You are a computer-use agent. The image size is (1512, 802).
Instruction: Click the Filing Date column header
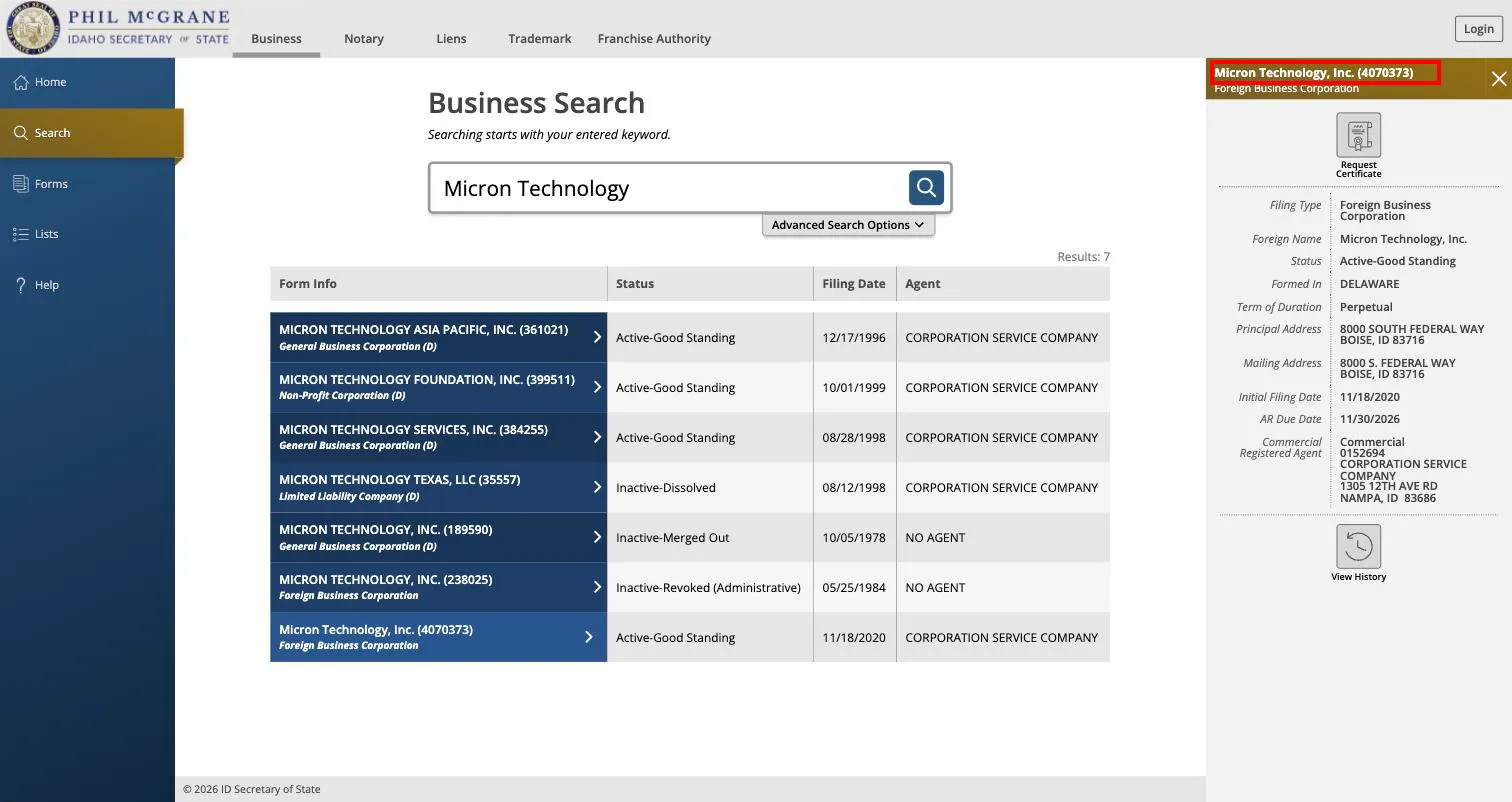tap(854, 284)
